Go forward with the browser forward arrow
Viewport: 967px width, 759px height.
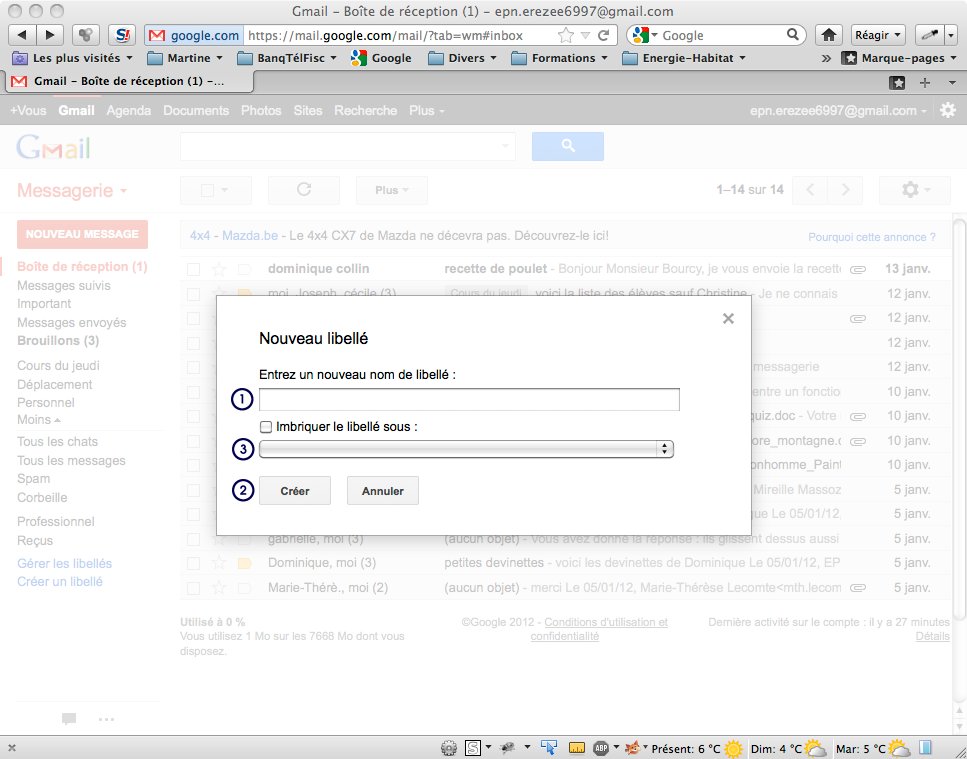[51, 35]
